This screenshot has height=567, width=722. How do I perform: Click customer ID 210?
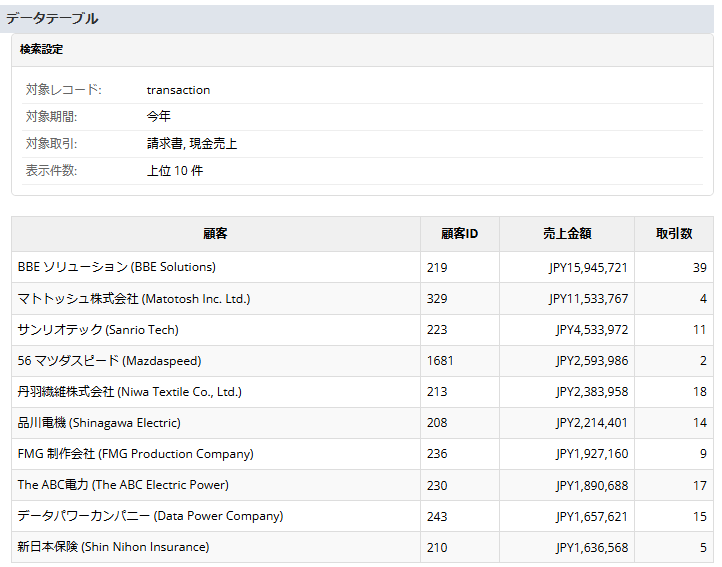[x=437, y=547]
